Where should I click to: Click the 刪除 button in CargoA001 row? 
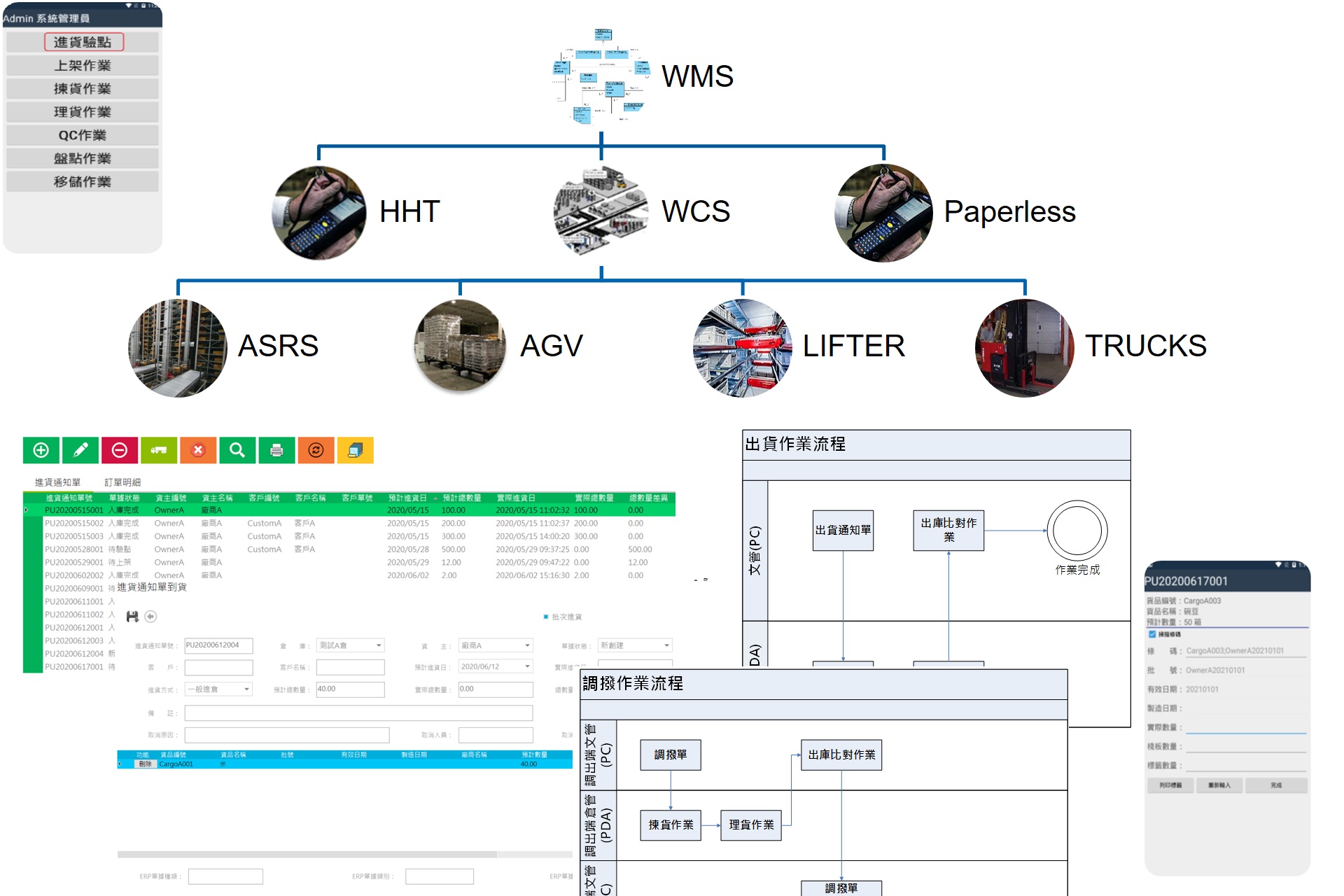pos(145,764)
